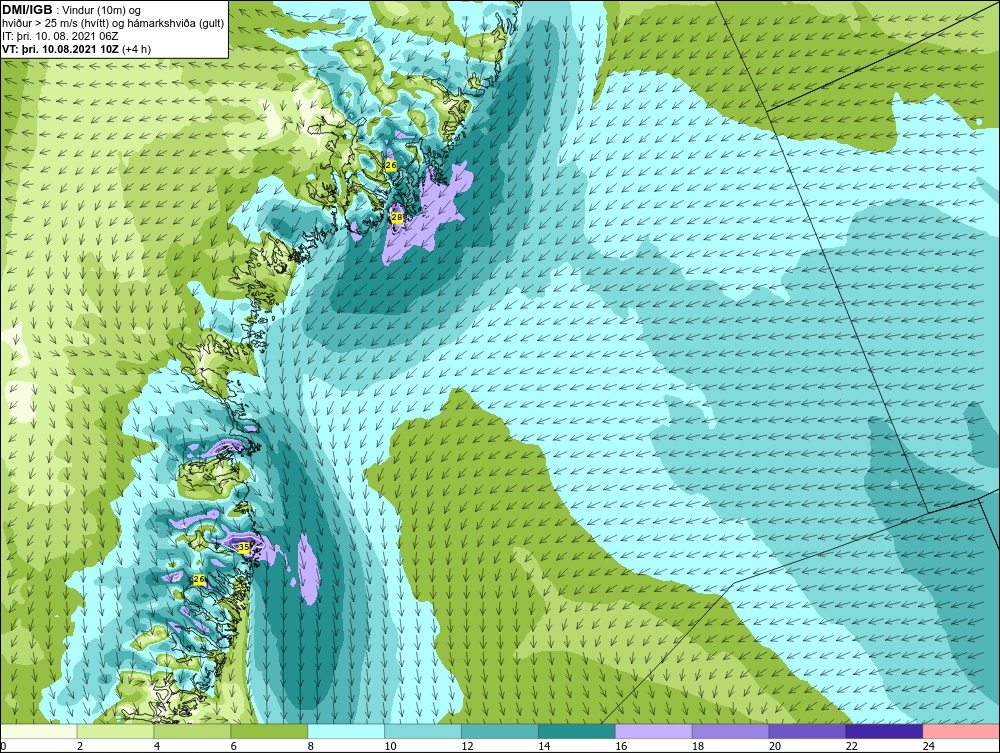
Task: Click the pink above-24 m/s legend swatch
Action: pos(961,731)
